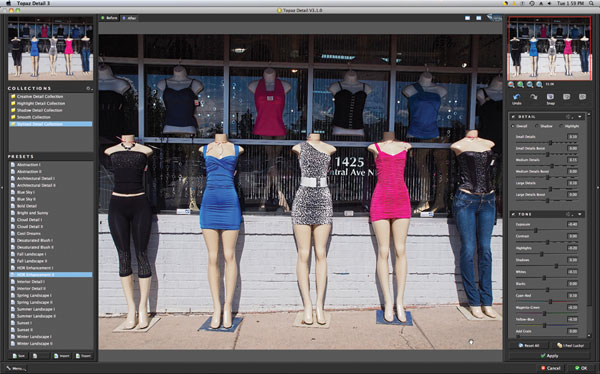Collapse the Detail panel with its arrow
The width and height of the screenshot is (600, 374).
click(x=580, y=116)
